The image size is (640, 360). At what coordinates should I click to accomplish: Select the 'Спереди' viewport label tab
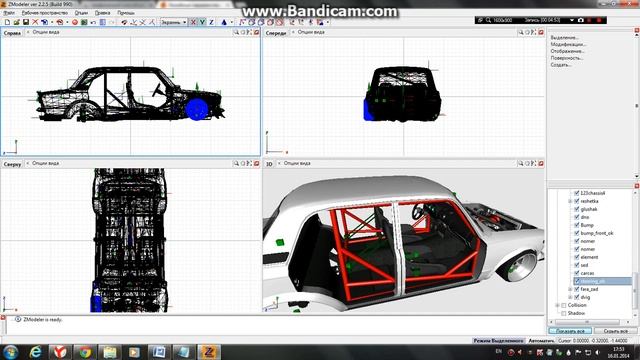pyautogui.click(x=276, y=33)
